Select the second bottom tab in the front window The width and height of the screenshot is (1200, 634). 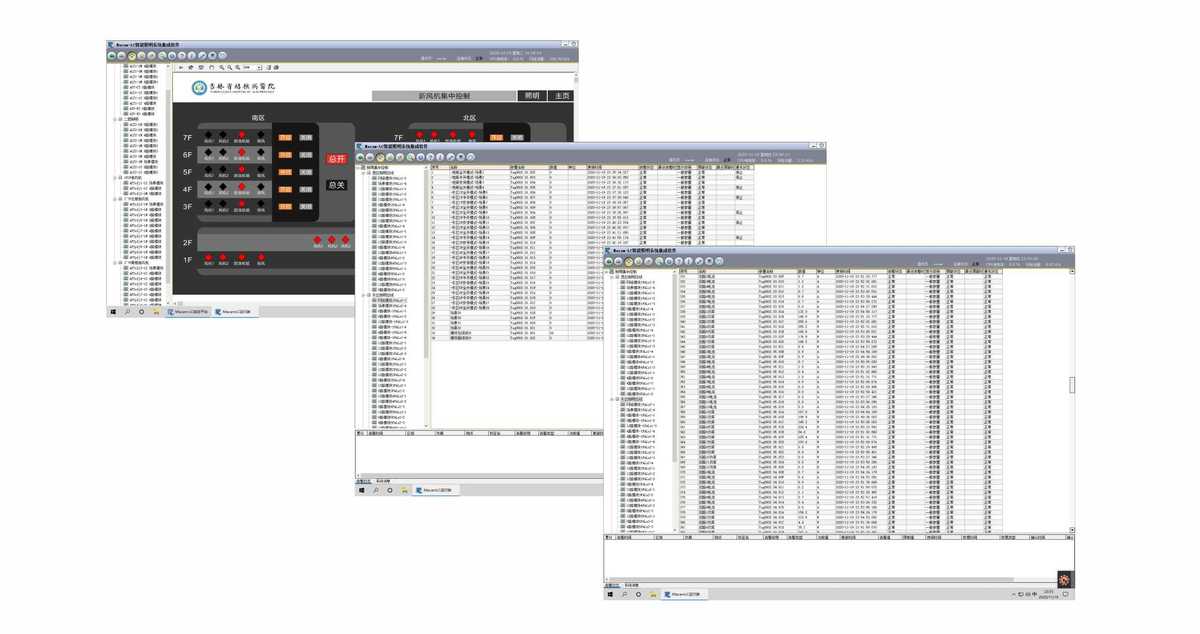click(632, 584)
